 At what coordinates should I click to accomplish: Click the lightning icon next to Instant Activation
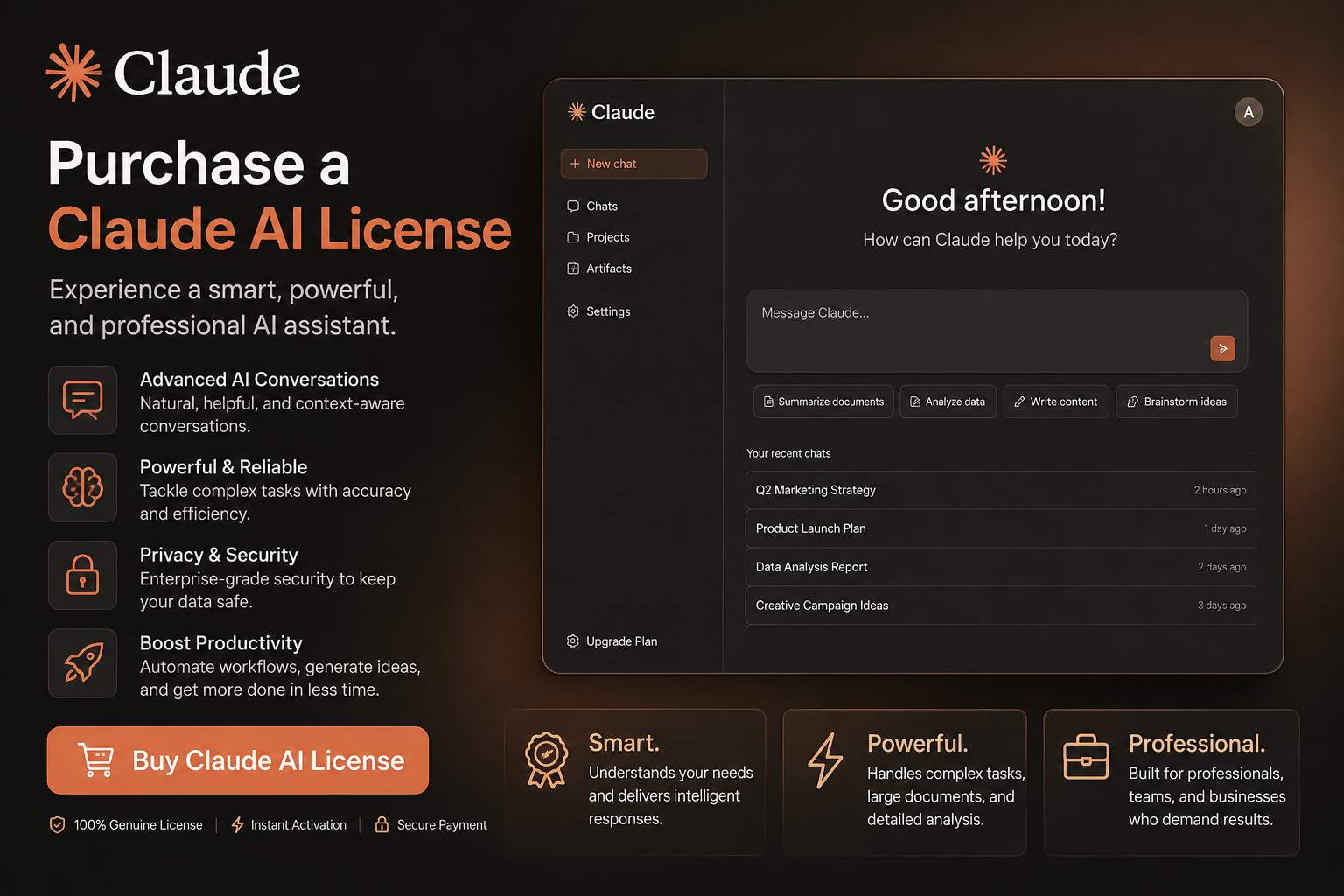(x=237, y=824)
